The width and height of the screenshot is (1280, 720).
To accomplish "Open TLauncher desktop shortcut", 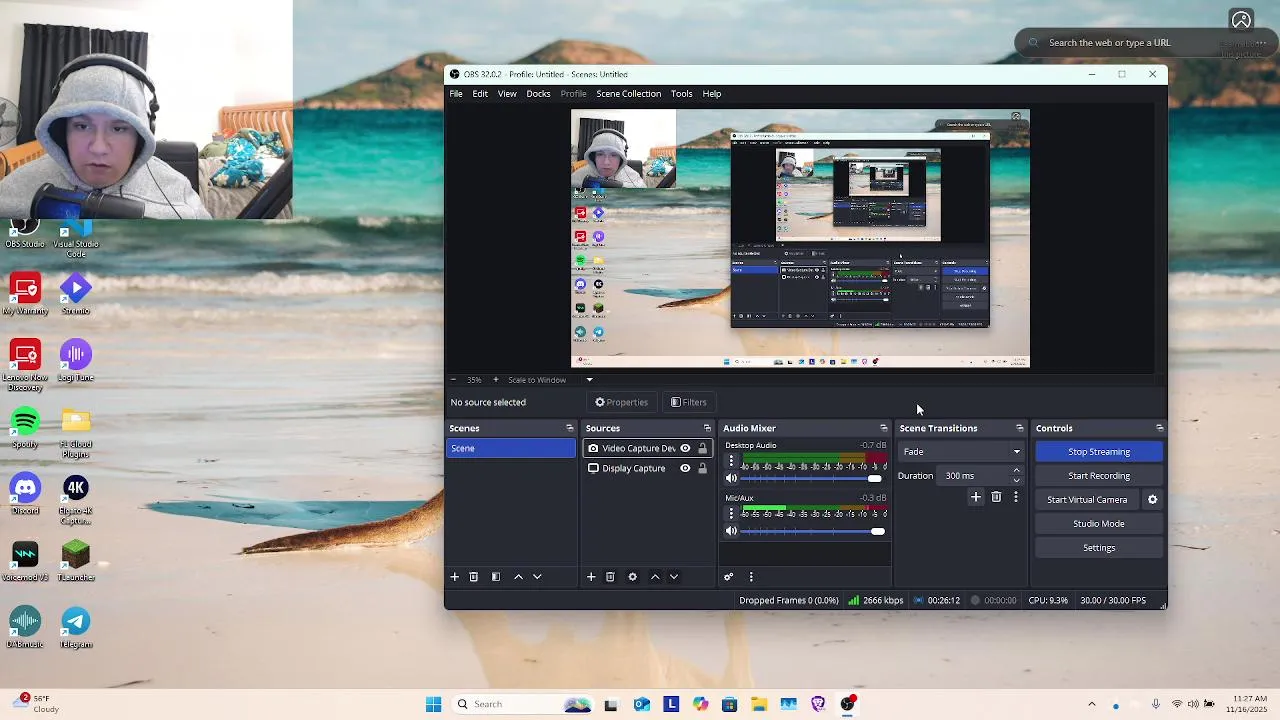I will [76, 561].
